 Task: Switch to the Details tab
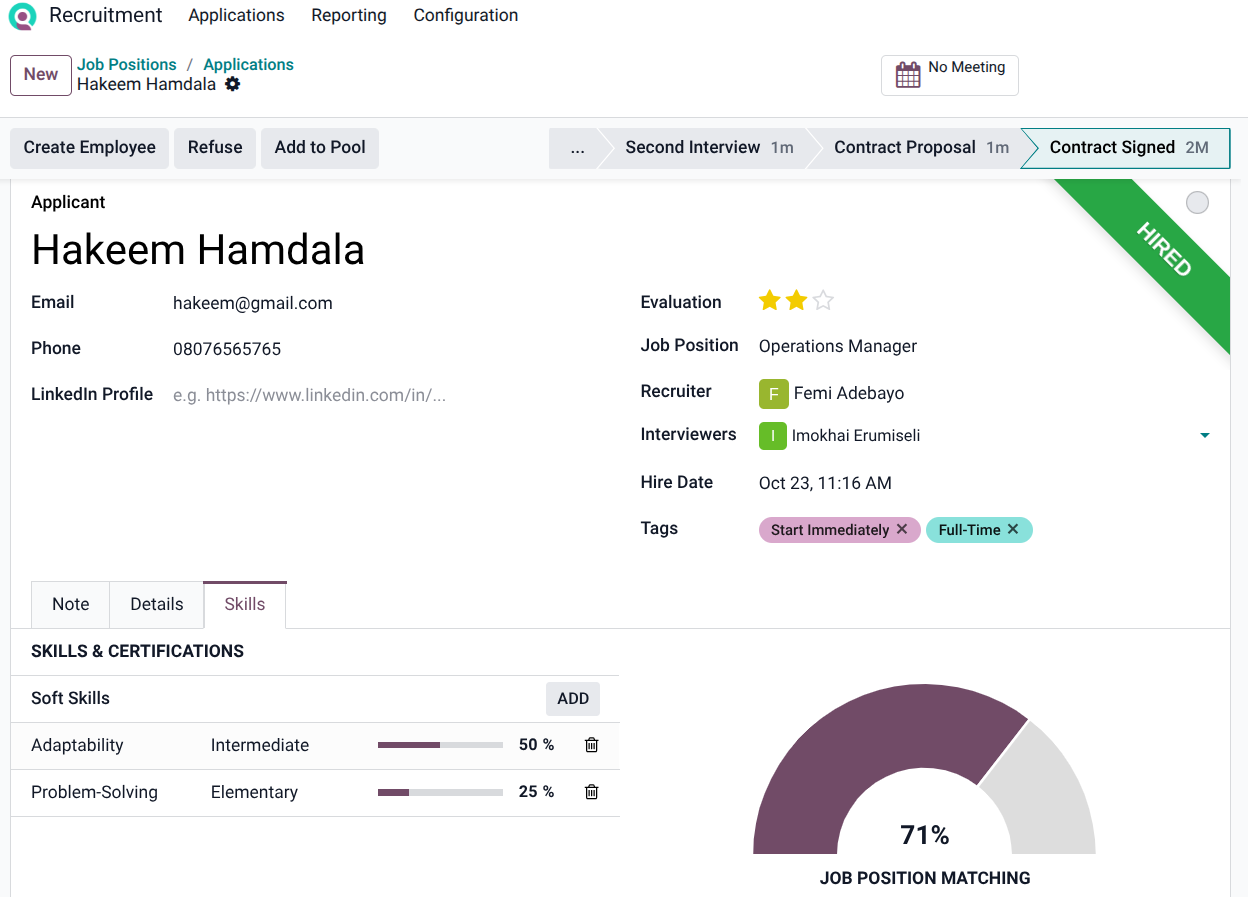pyautogui.click(x=156, y=604)
